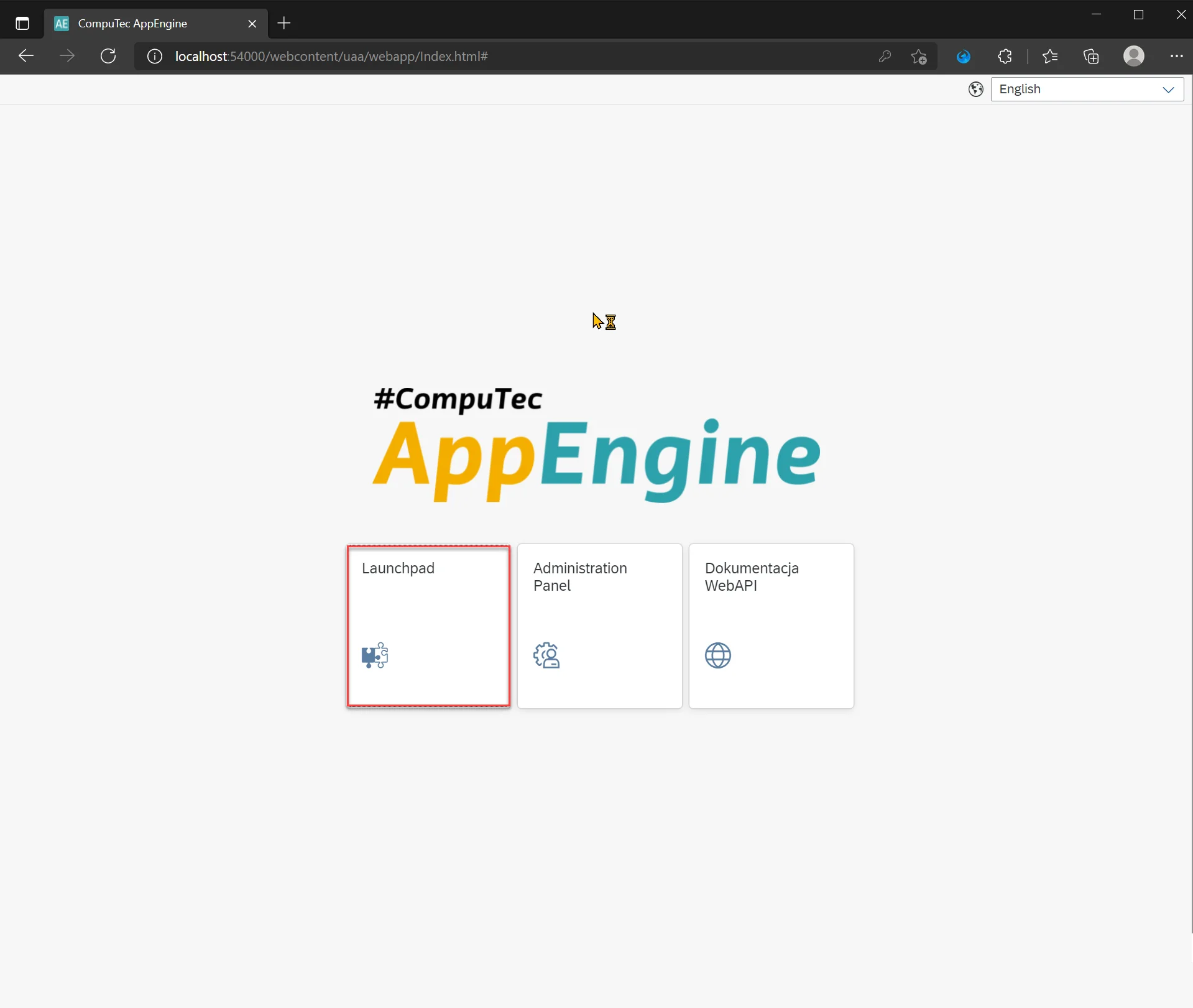
Task: Open the browser profile avatar
Action: [x=1133, y=56]
